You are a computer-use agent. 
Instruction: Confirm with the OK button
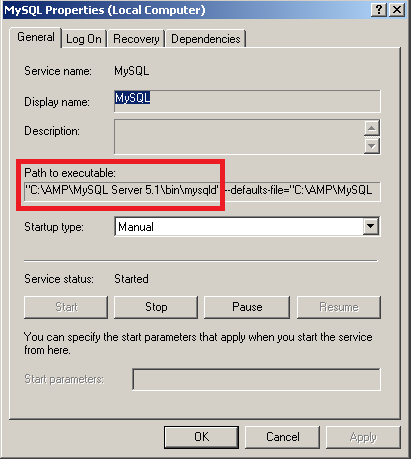tap(201, 437)
